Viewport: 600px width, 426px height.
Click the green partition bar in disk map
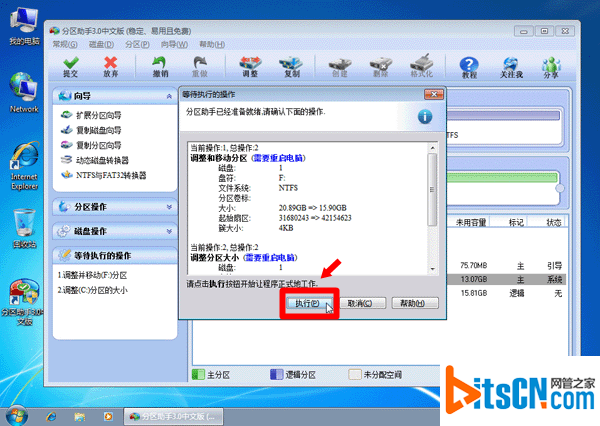click(x=502, y=178)
